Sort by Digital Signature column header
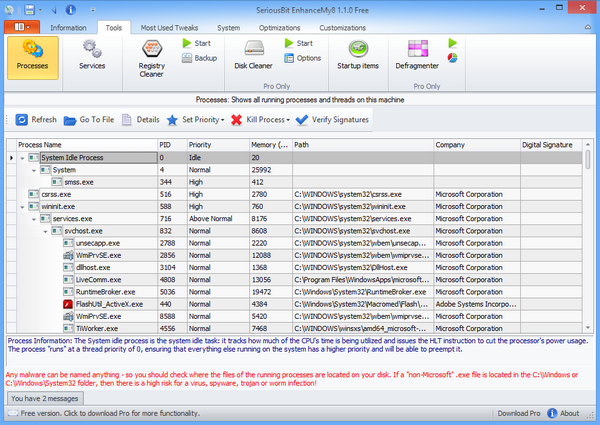The width and height of the screenshot is (600, 425). pyautogui.click(x=551, y=145)
